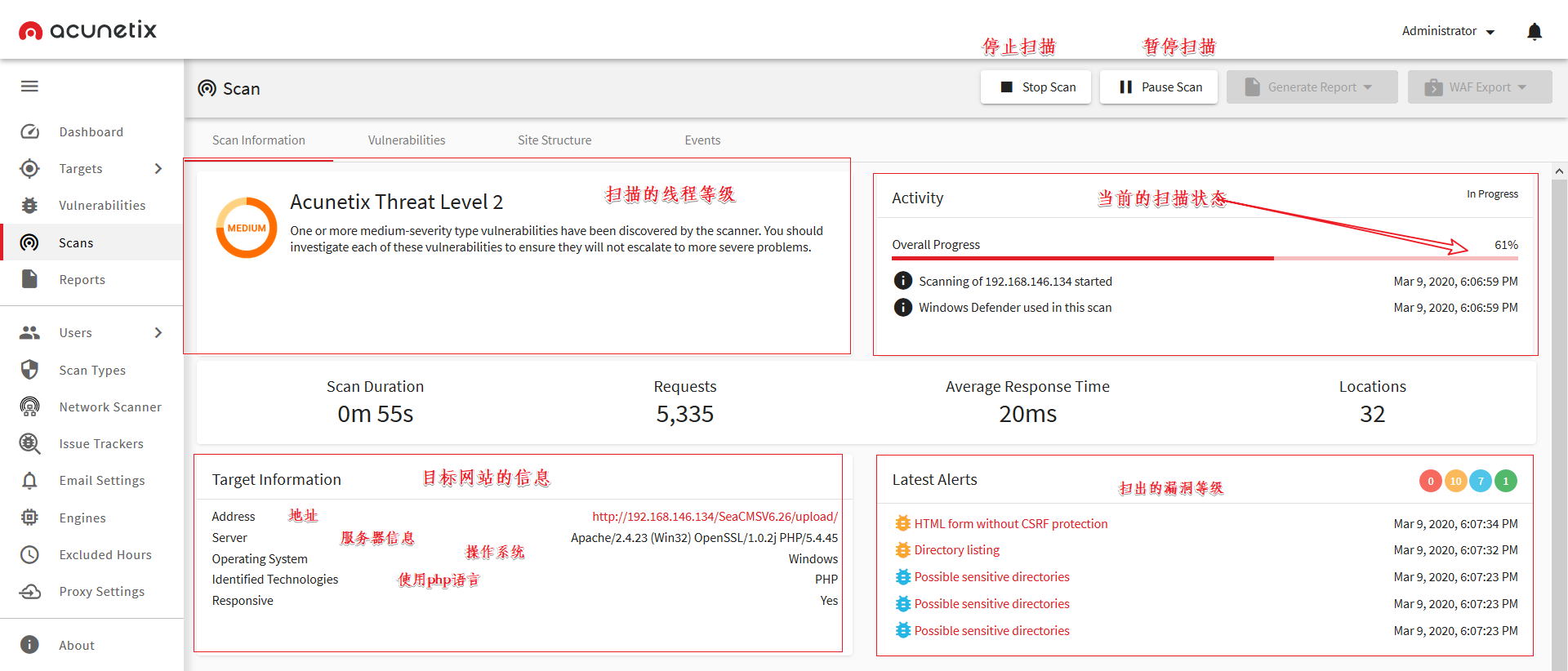The image size is (1568, 671).
Task: Click the Locations count 32
Action: click(1372, 414)
